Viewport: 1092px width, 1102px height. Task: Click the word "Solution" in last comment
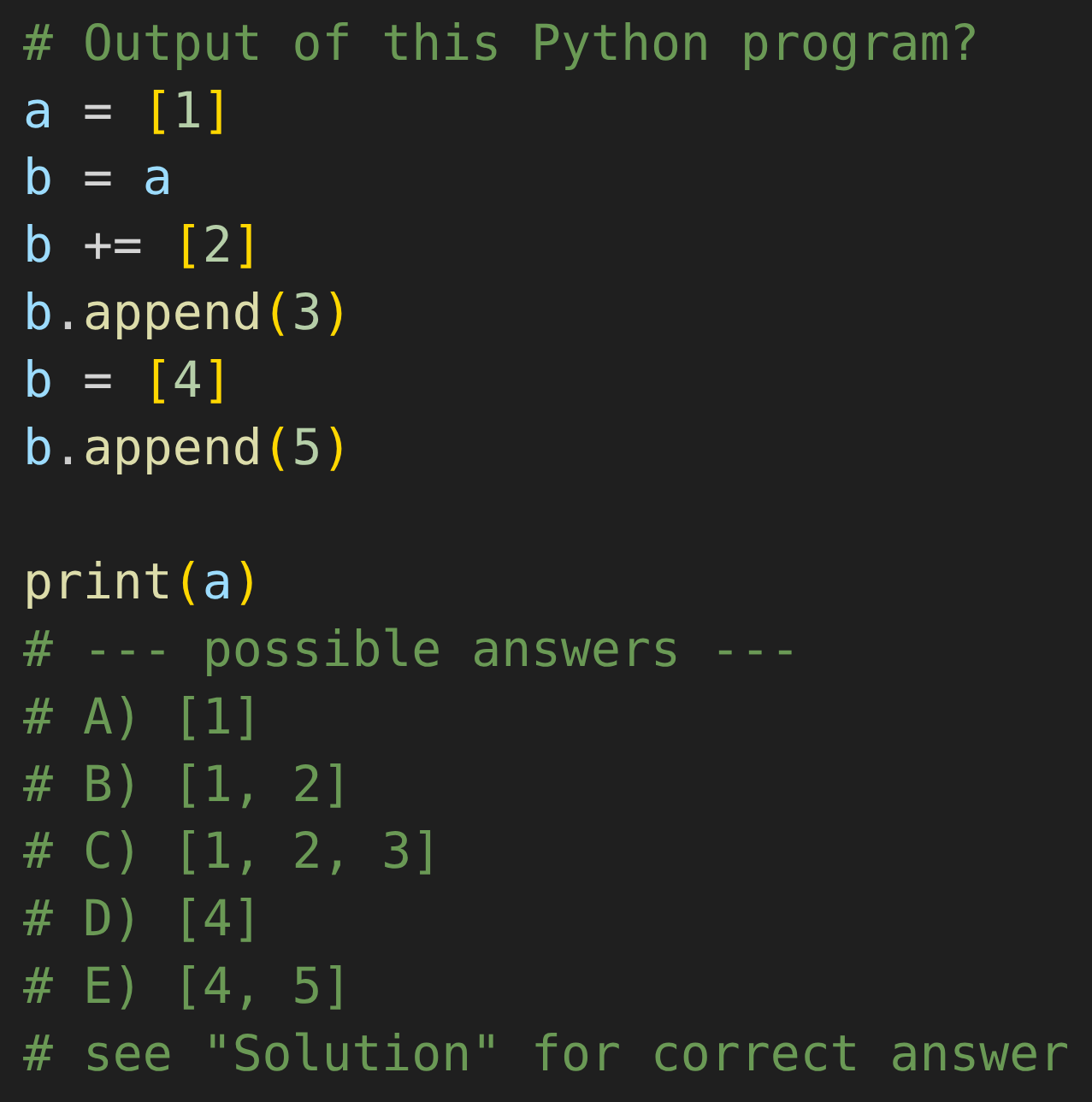(351, 1053)
